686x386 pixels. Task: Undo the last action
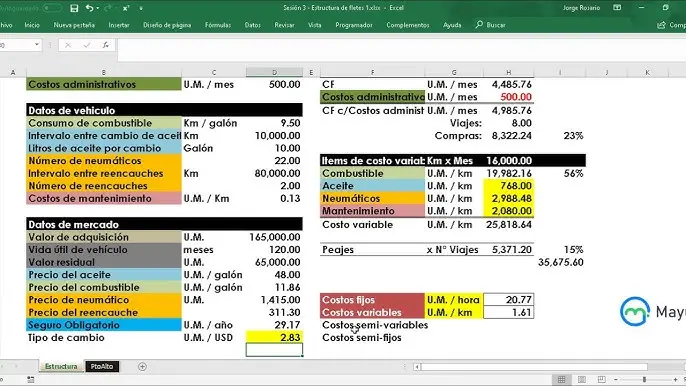[89, 8]
